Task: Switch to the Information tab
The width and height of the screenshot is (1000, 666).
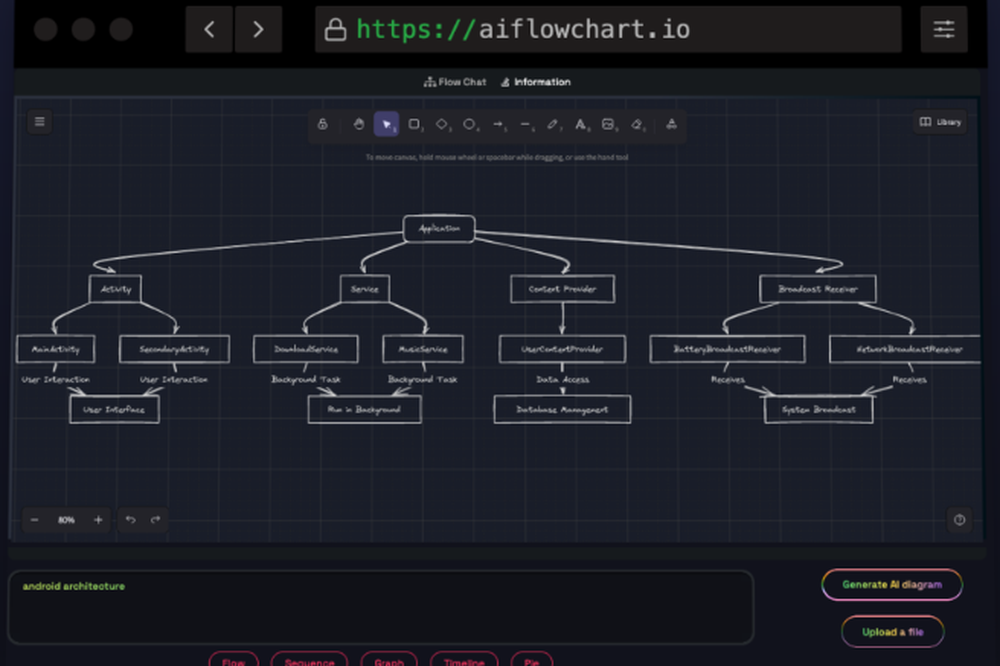Action: coord(536,82)
